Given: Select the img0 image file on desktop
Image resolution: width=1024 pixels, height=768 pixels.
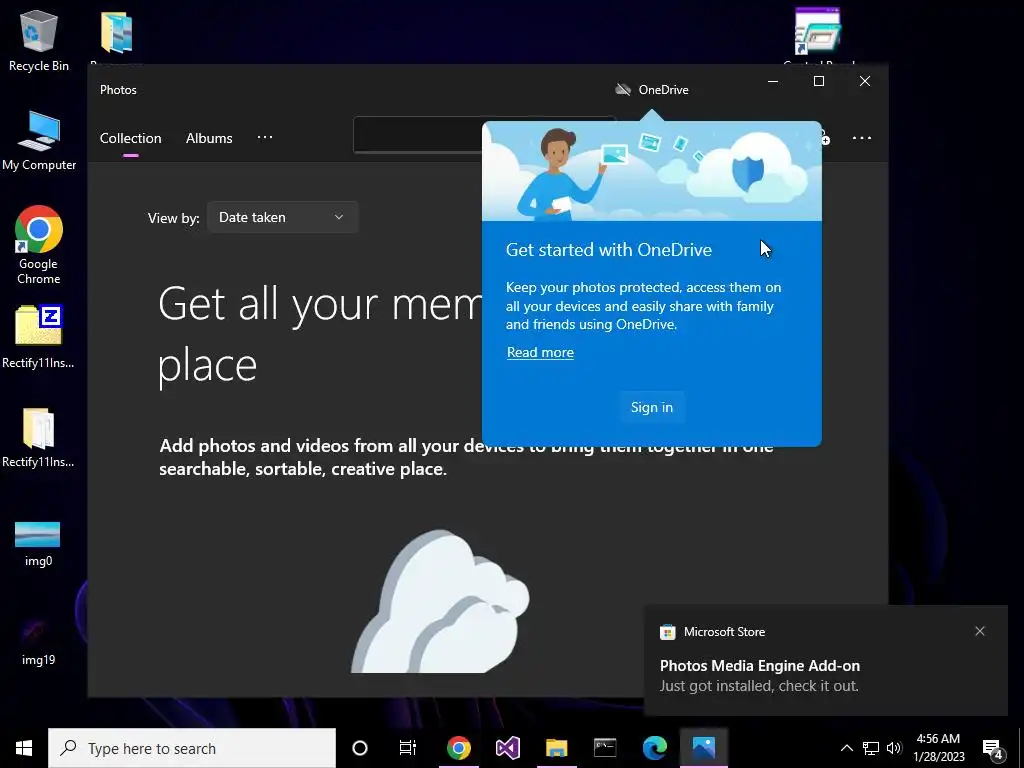Looking at the screenshot, I should tap(38, 543).
